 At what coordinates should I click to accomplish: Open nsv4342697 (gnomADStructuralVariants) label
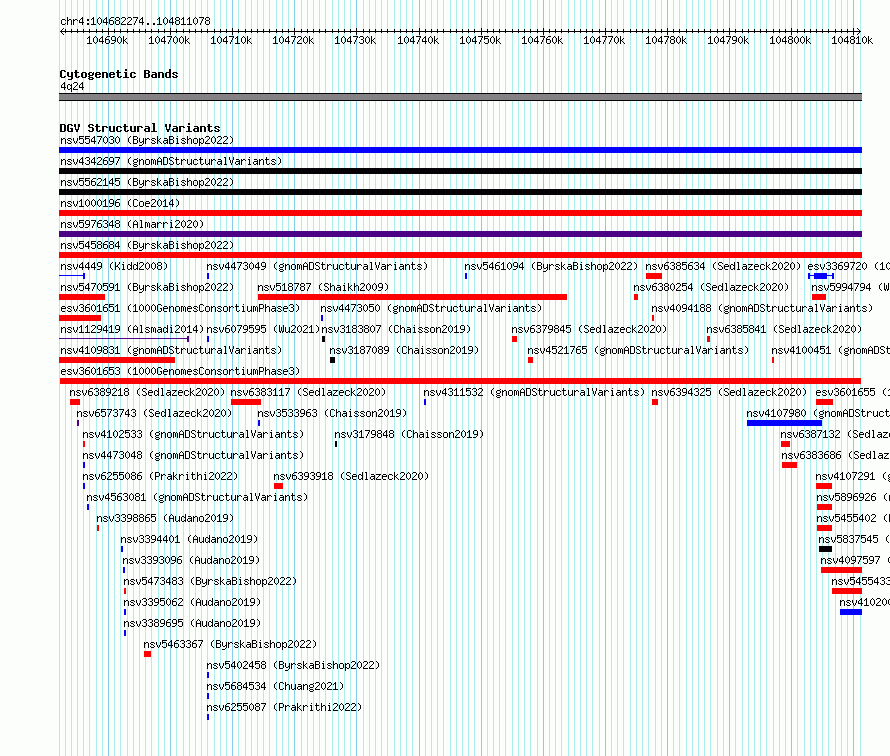(171, 161)
